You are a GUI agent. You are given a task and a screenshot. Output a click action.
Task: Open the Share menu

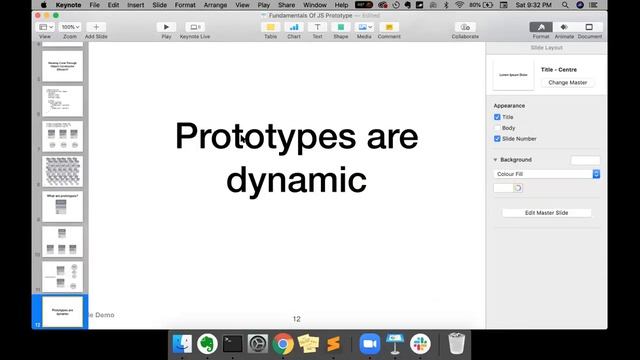[287, 5]
